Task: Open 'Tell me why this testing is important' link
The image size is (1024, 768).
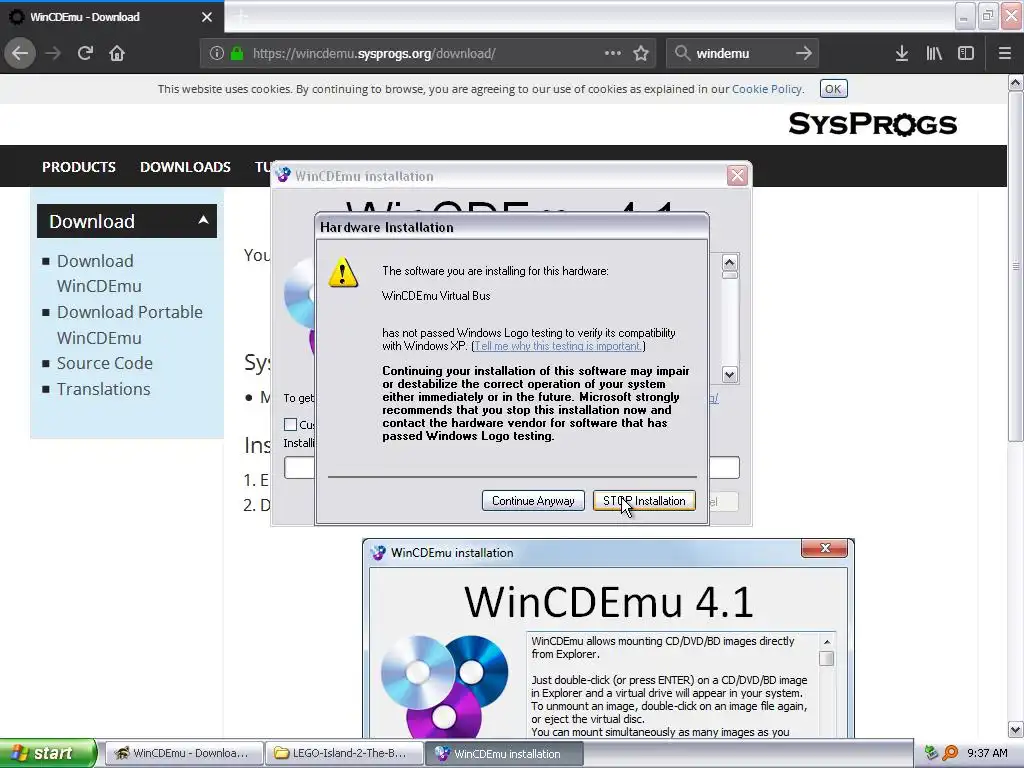Action: 558,346
